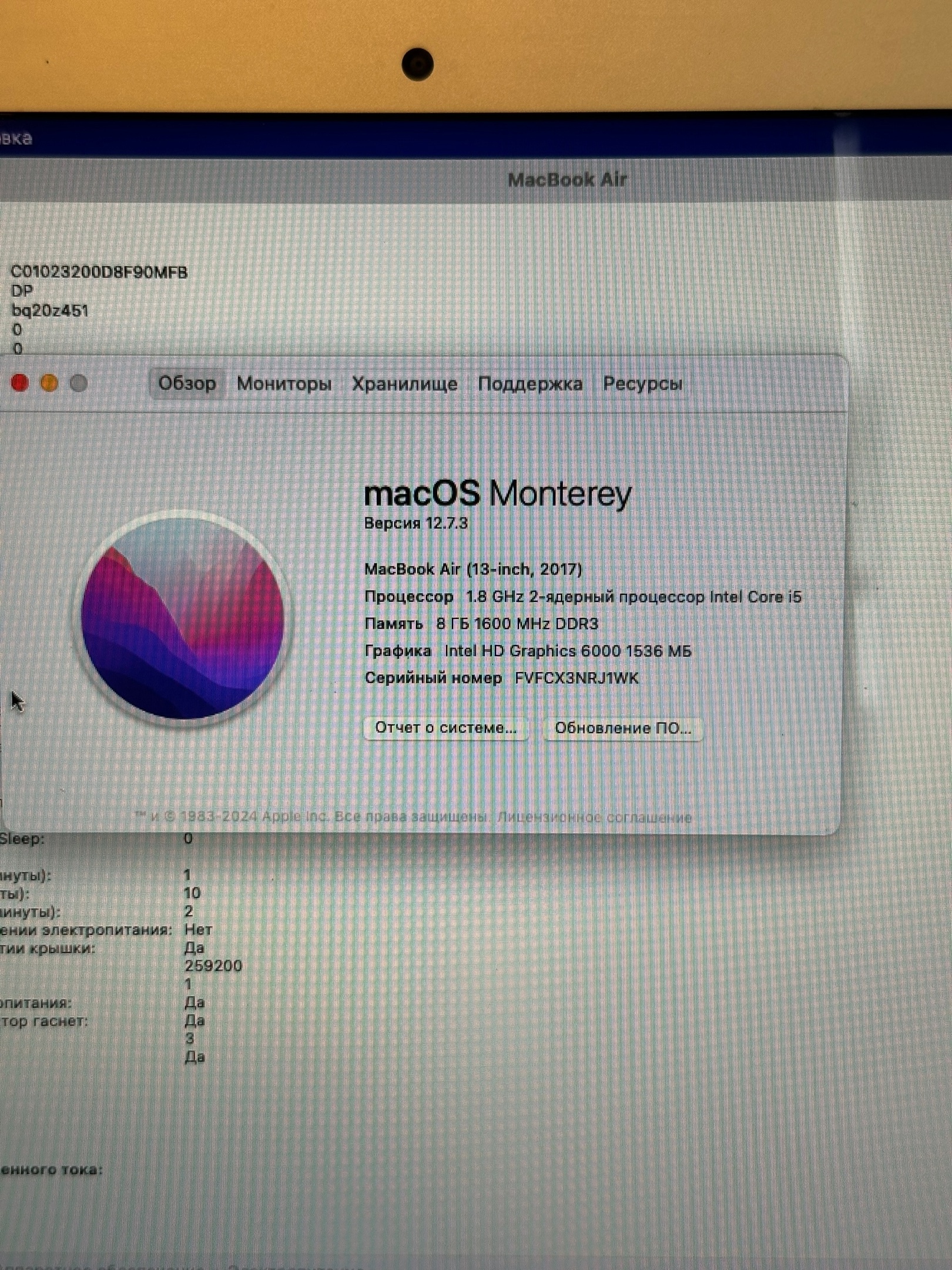Click the DP value in the system report
The width and height of the screenshot is (952, 1270).
(22, 291)
